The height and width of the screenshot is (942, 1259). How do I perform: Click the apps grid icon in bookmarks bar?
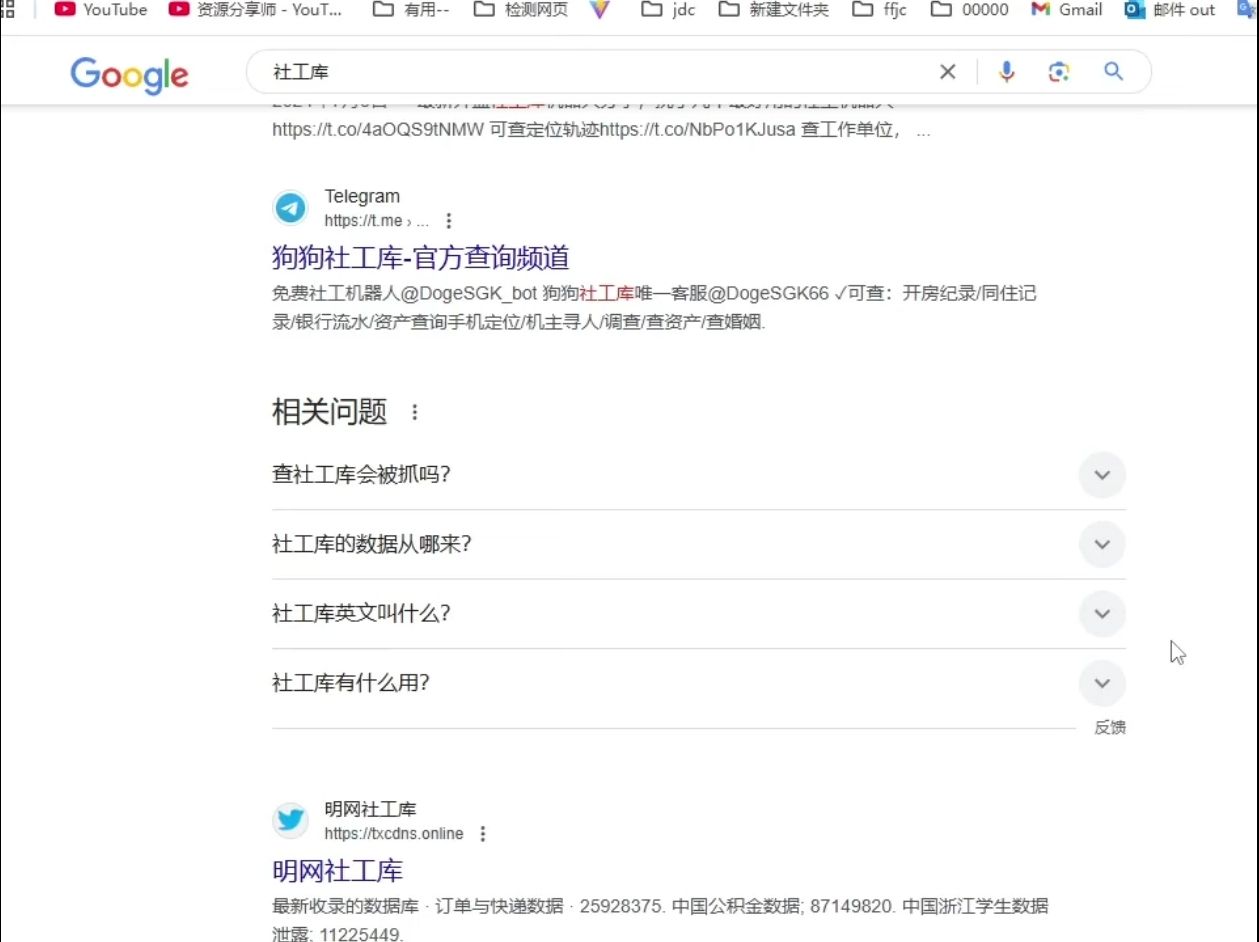pyautogui.click(x=8, y=9)
